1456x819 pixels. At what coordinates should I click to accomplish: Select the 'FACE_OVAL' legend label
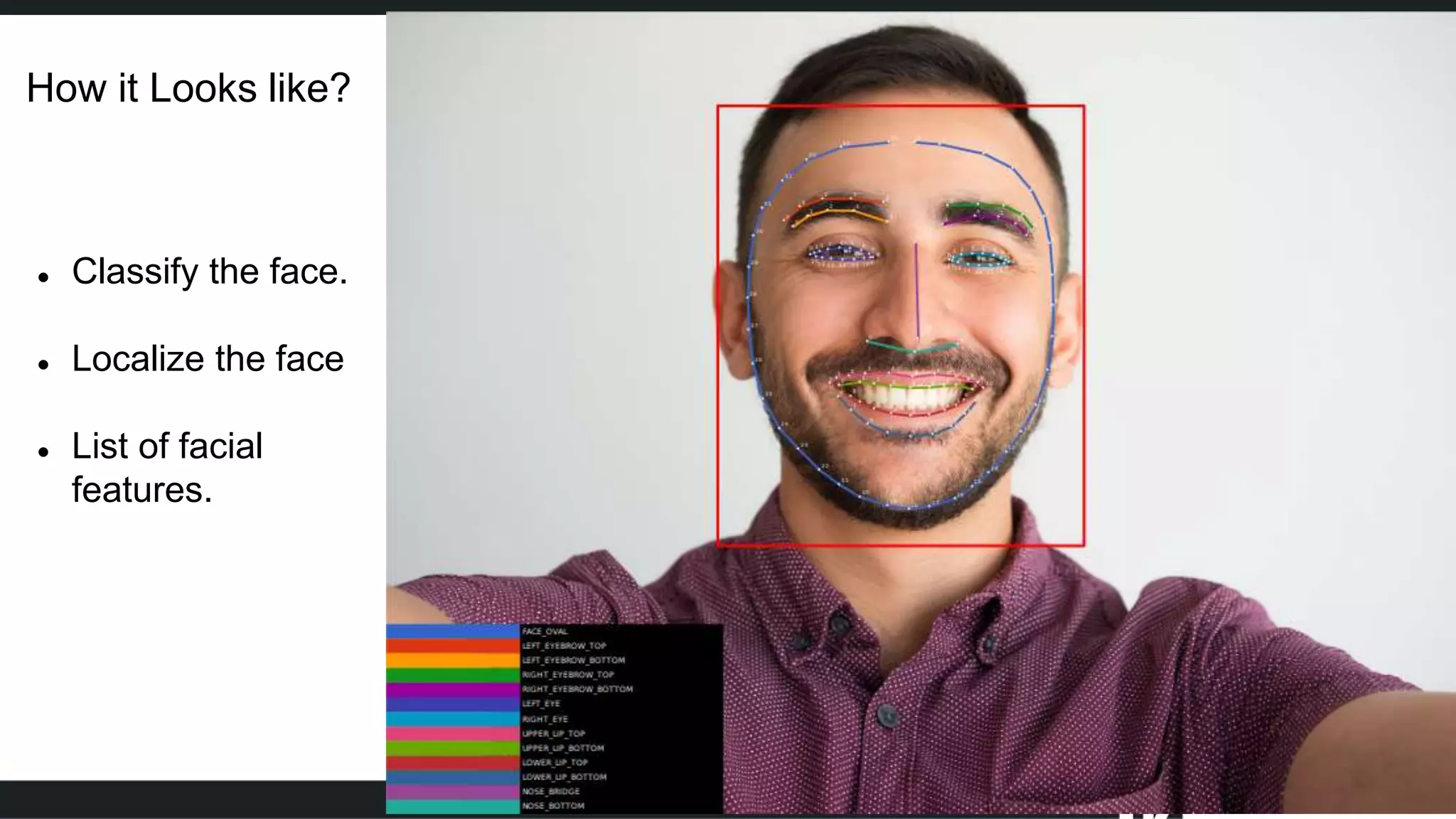click(x=545, y=631)
